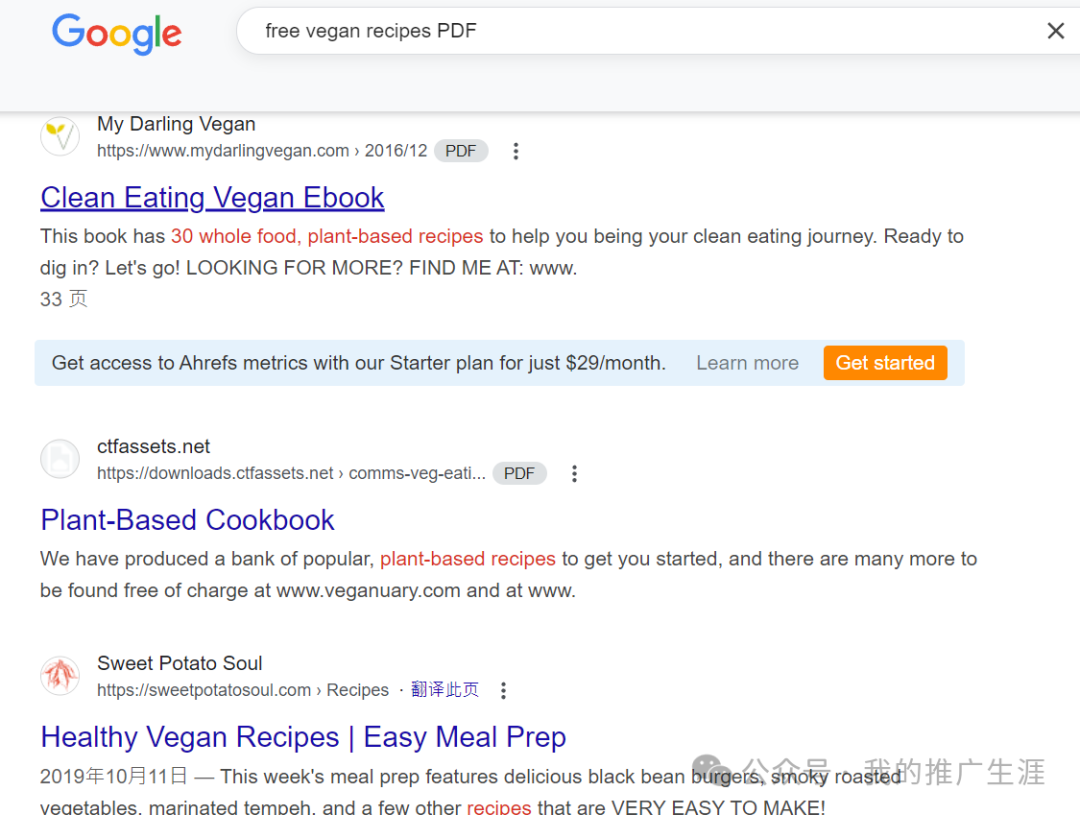The height and width of the screenshot is (815, 1080).
Task: Click Learn more in the Ahrefs banner
Action: pos(747,363)
